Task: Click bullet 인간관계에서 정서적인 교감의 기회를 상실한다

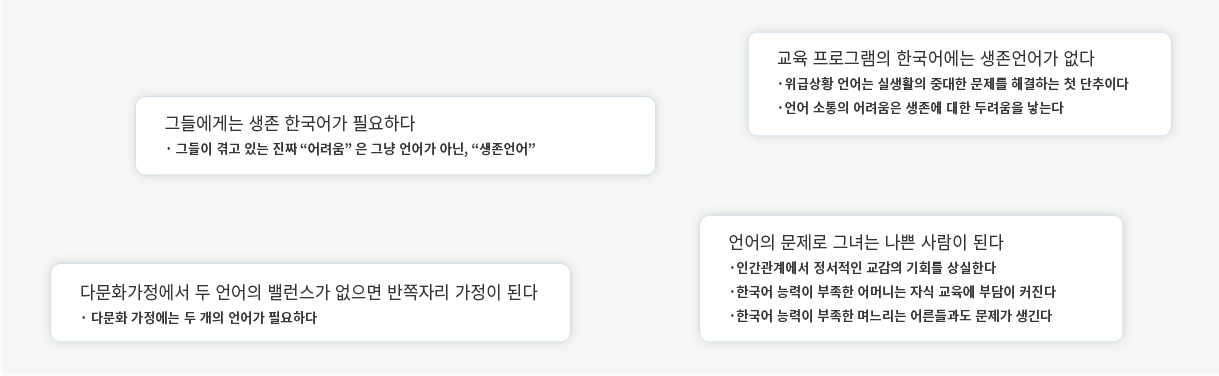Action: pyautogui.click(x=861, y=268)
